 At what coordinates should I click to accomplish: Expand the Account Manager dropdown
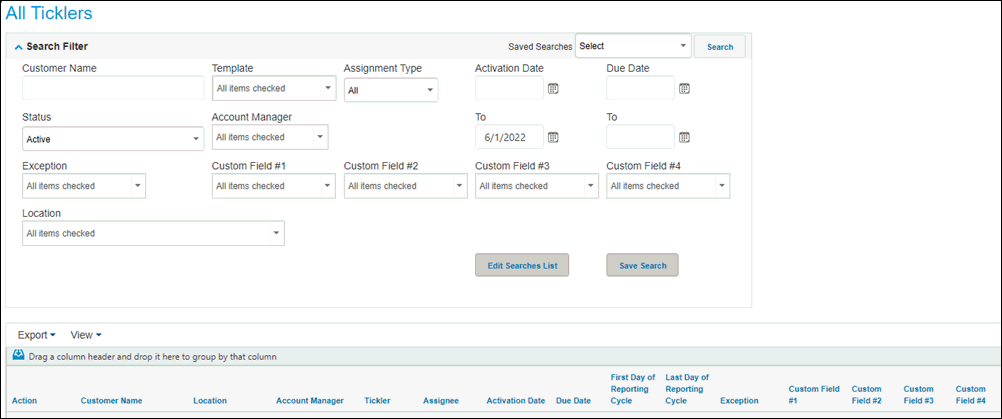click(270, 137)
